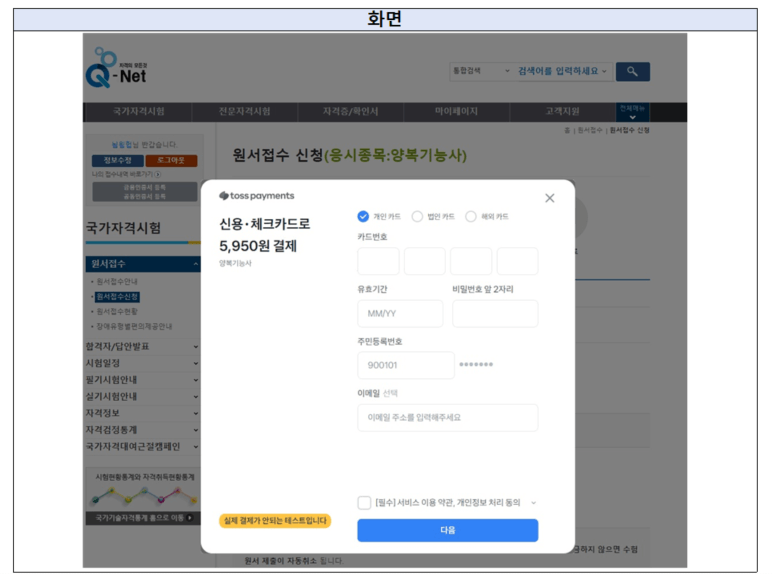Image resolution: width=772 pixels, height=574 pixels.
Task: Open 장애유형별편의제공안내 sidebar link
Action: (x=134, y=326)
